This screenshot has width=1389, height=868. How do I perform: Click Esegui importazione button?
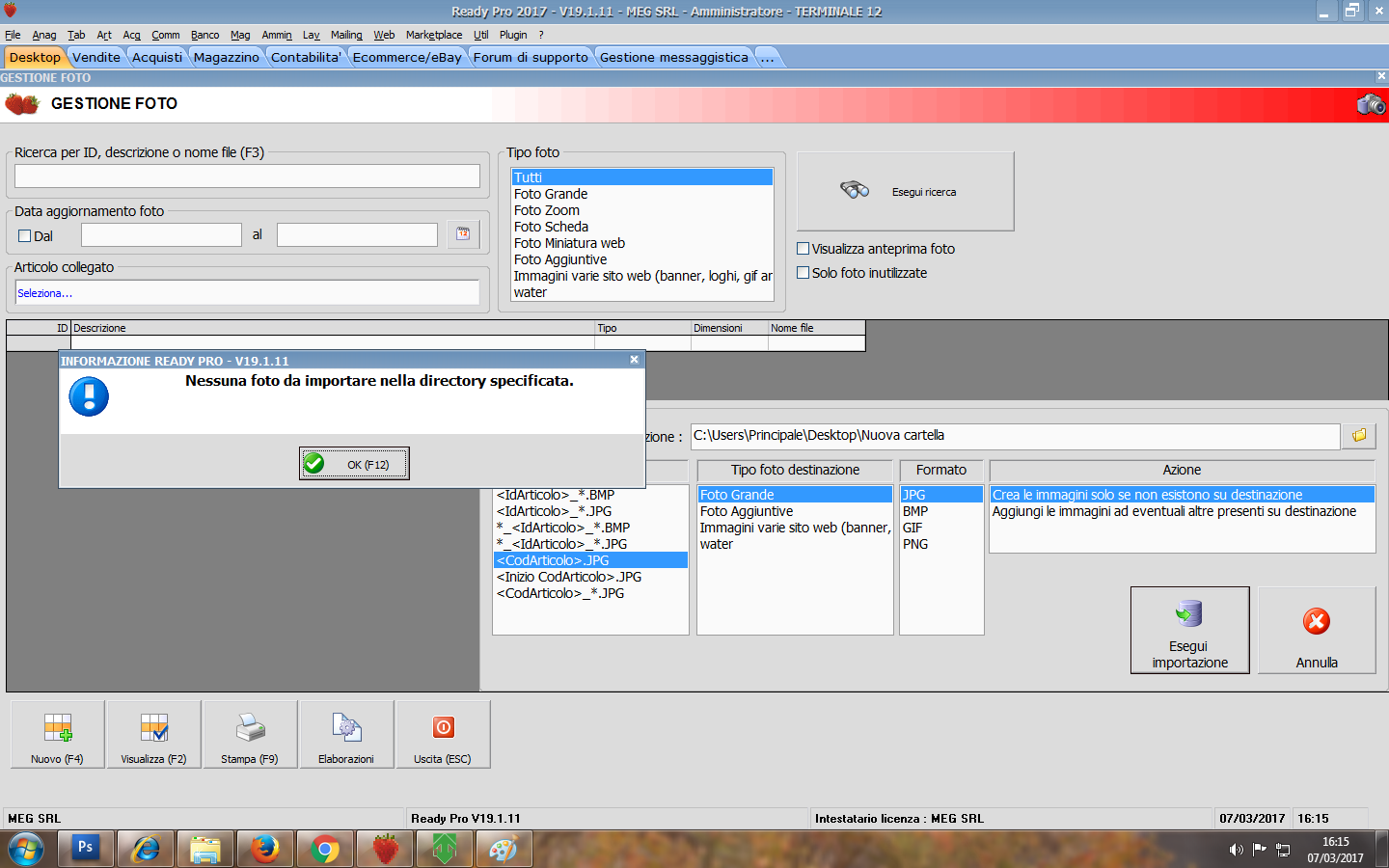tap(1189, 630)
